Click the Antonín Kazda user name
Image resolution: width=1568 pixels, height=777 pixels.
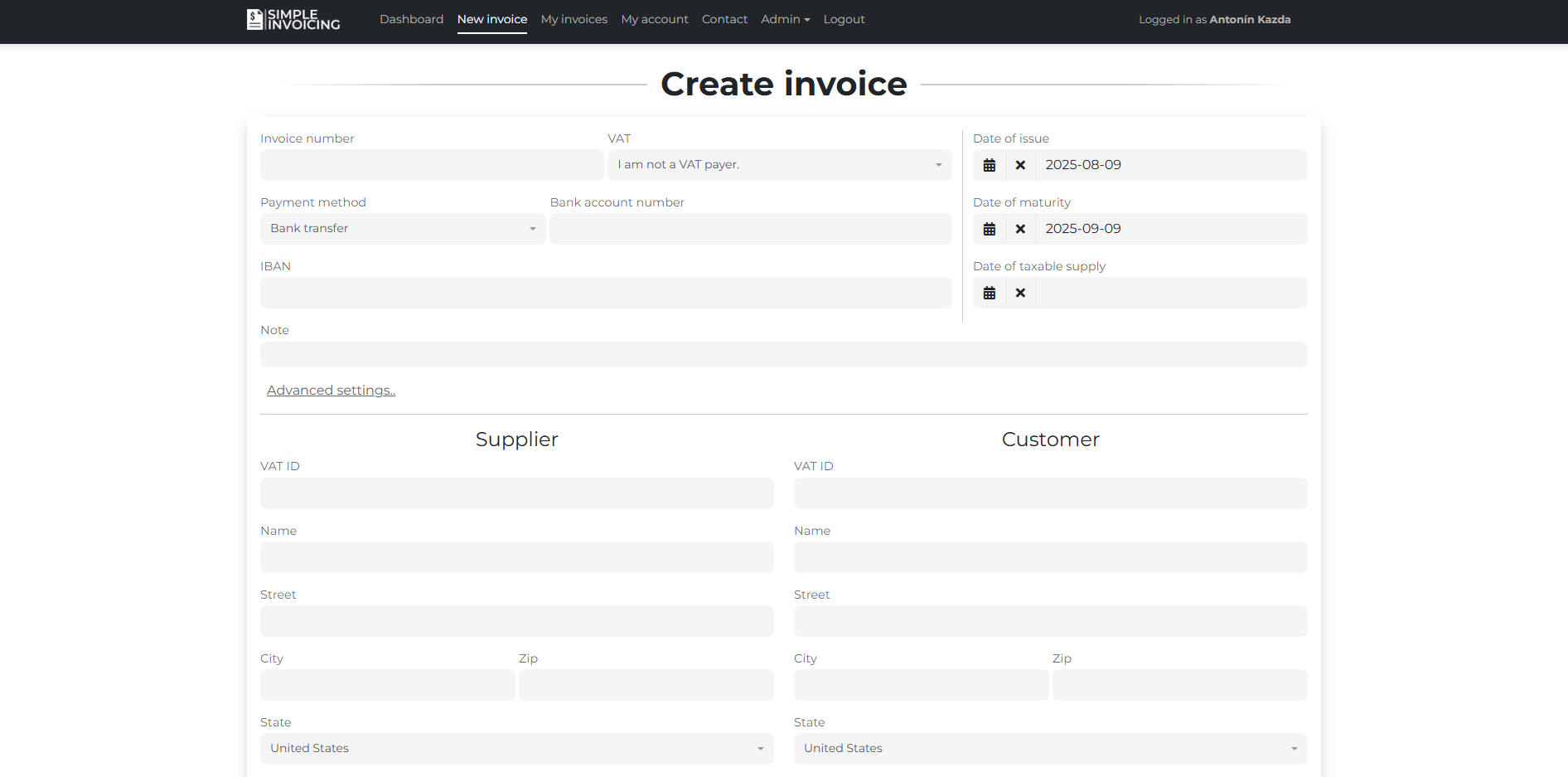pos(1250,19)
